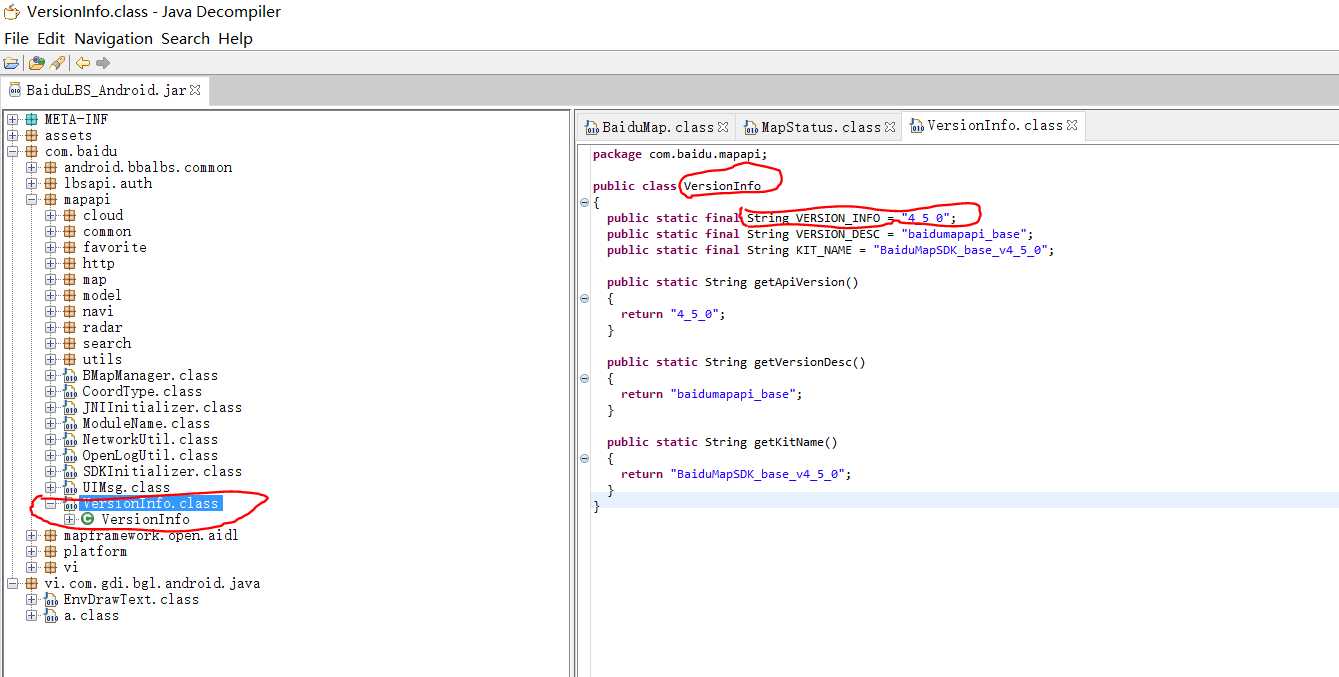1339x677 pixels.
Task: Collapse the VersionInfo class body fold
Action: pyautogui.click(x=584, y=202)
